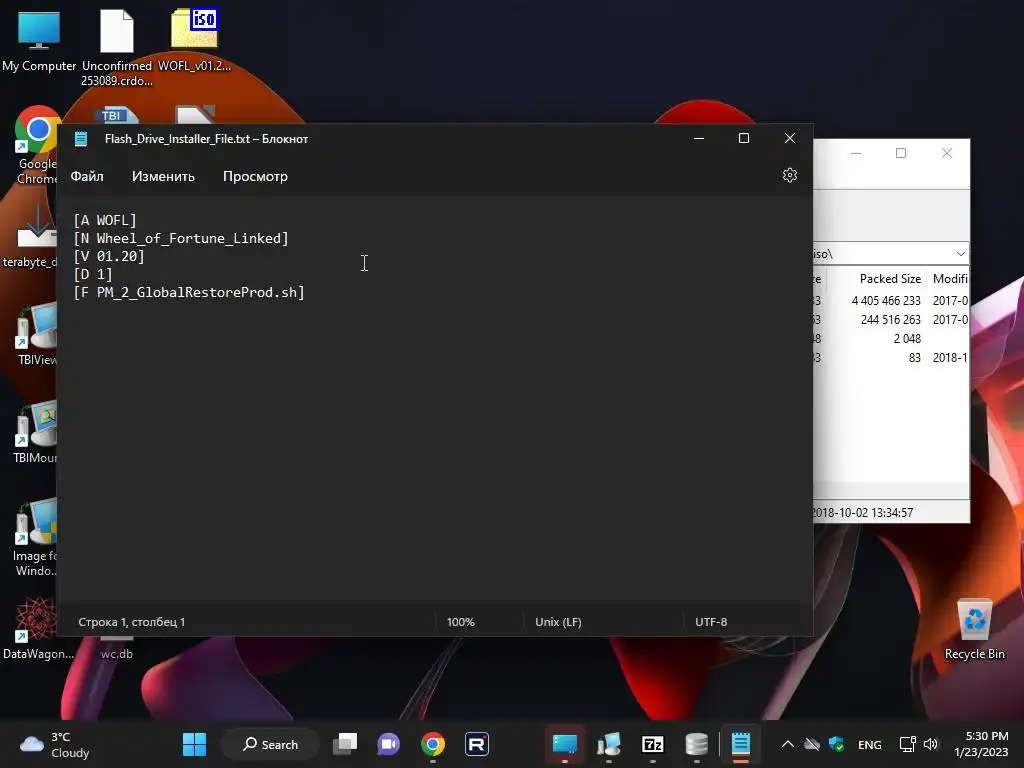The height and width of the screenshot is (768, 1024).
Task: Open Windows Security shield tray icon
Action: coord(836,744)
